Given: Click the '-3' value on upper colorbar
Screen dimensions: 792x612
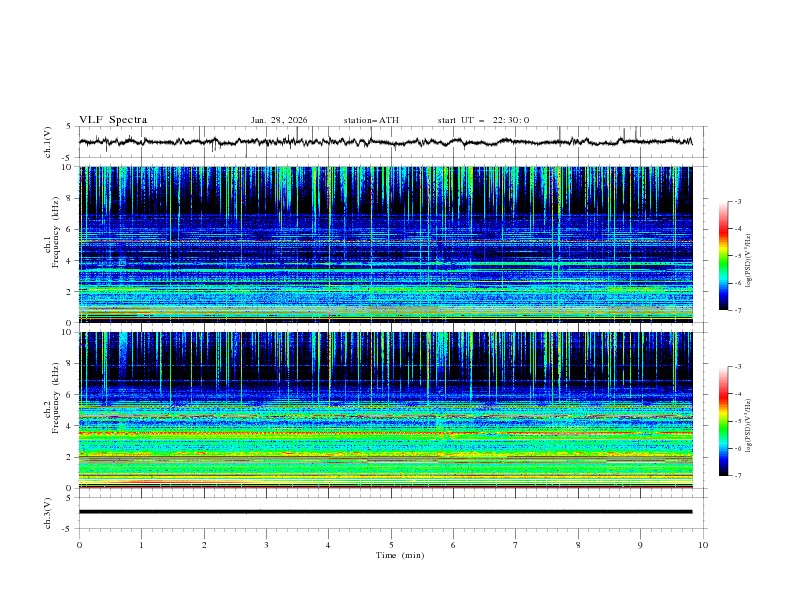Looking at the screenshot, I should click(737, 201).
